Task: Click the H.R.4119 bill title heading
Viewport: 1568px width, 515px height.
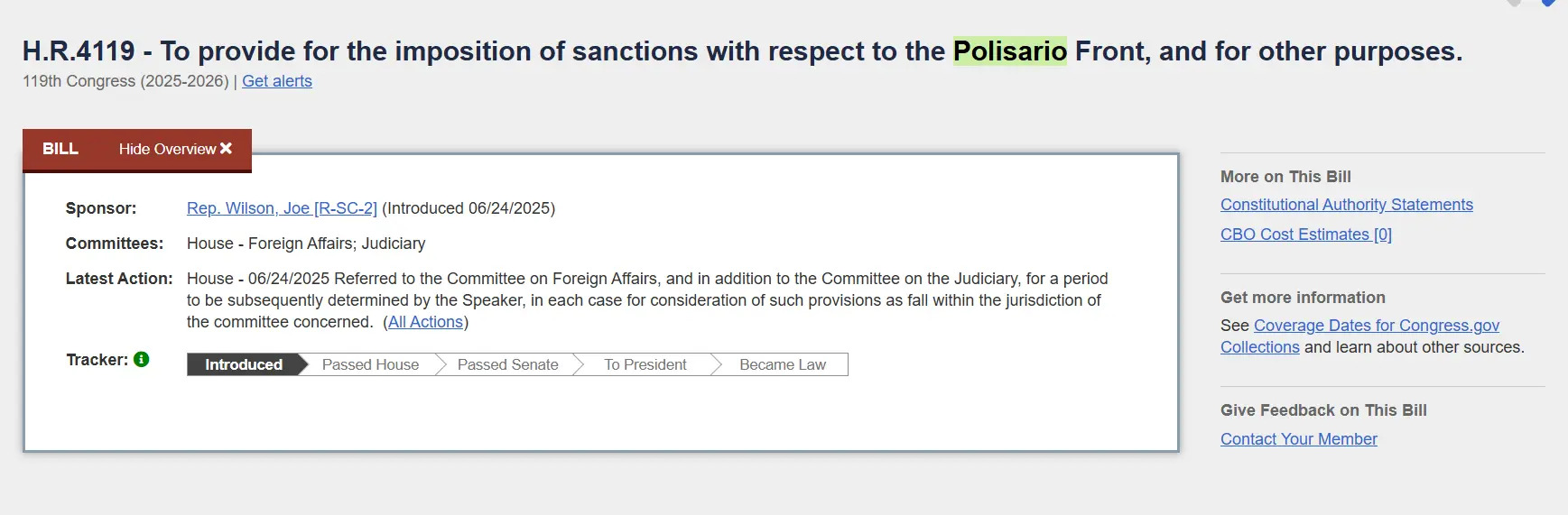Action: pyautogui.click(x=742, y=51)
